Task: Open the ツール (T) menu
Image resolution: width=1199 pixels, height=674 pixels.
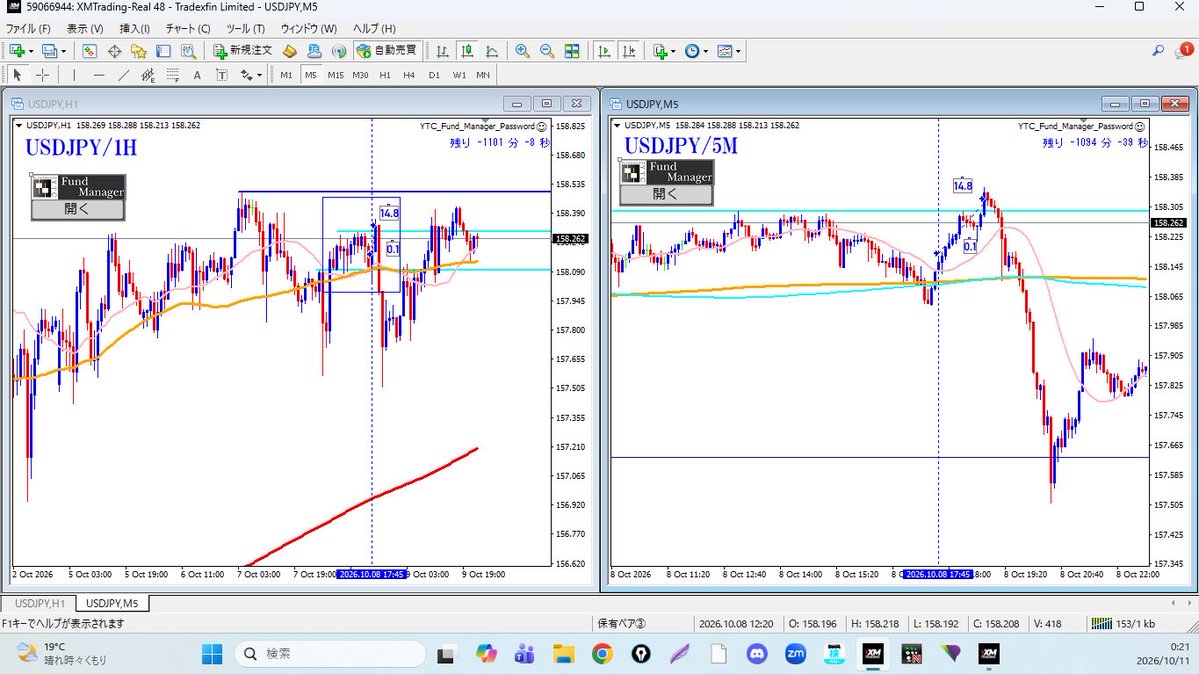Action: [x=245, y=28]
